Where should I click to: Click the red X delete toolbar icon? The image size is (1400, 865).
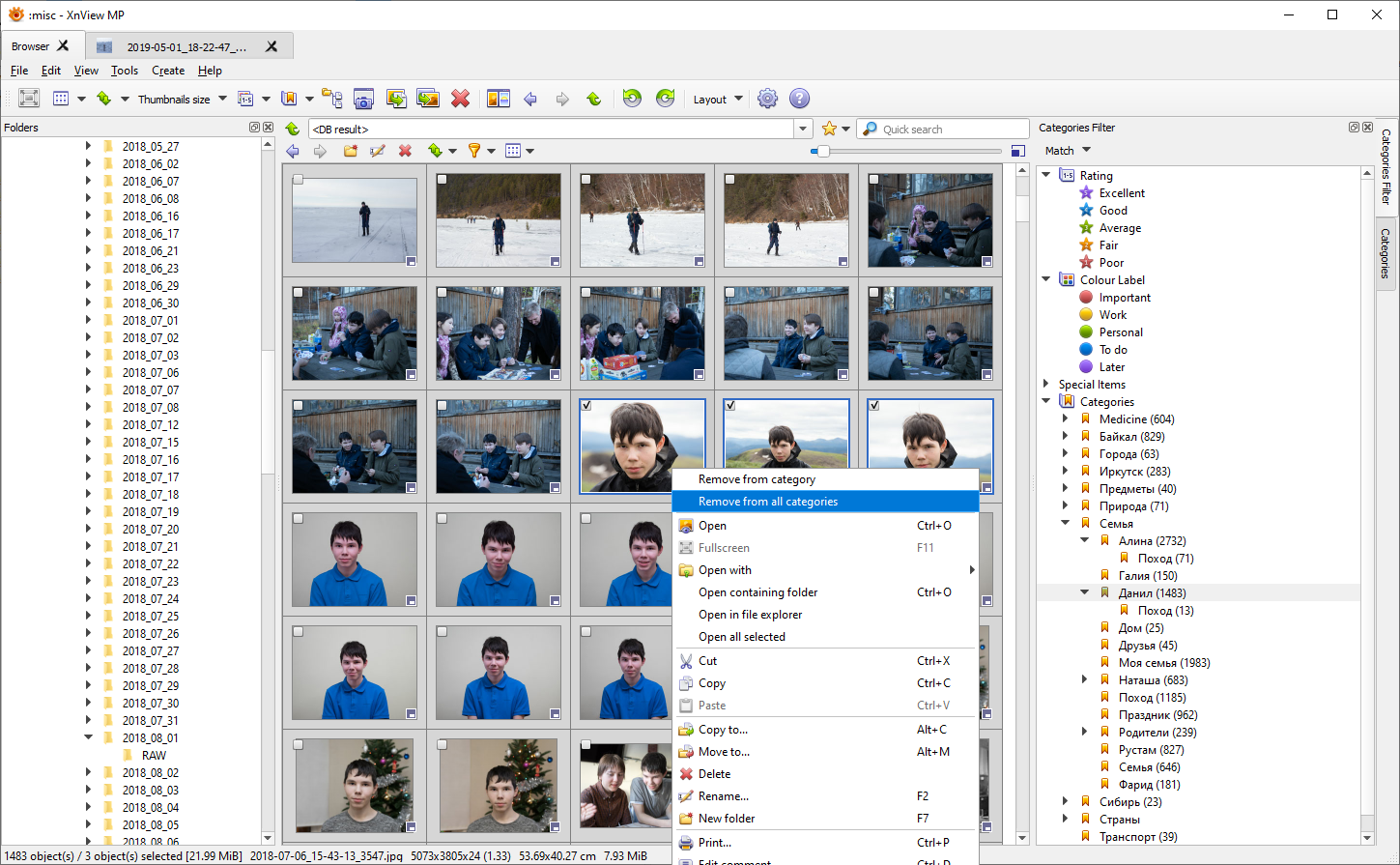coord(461,99)
